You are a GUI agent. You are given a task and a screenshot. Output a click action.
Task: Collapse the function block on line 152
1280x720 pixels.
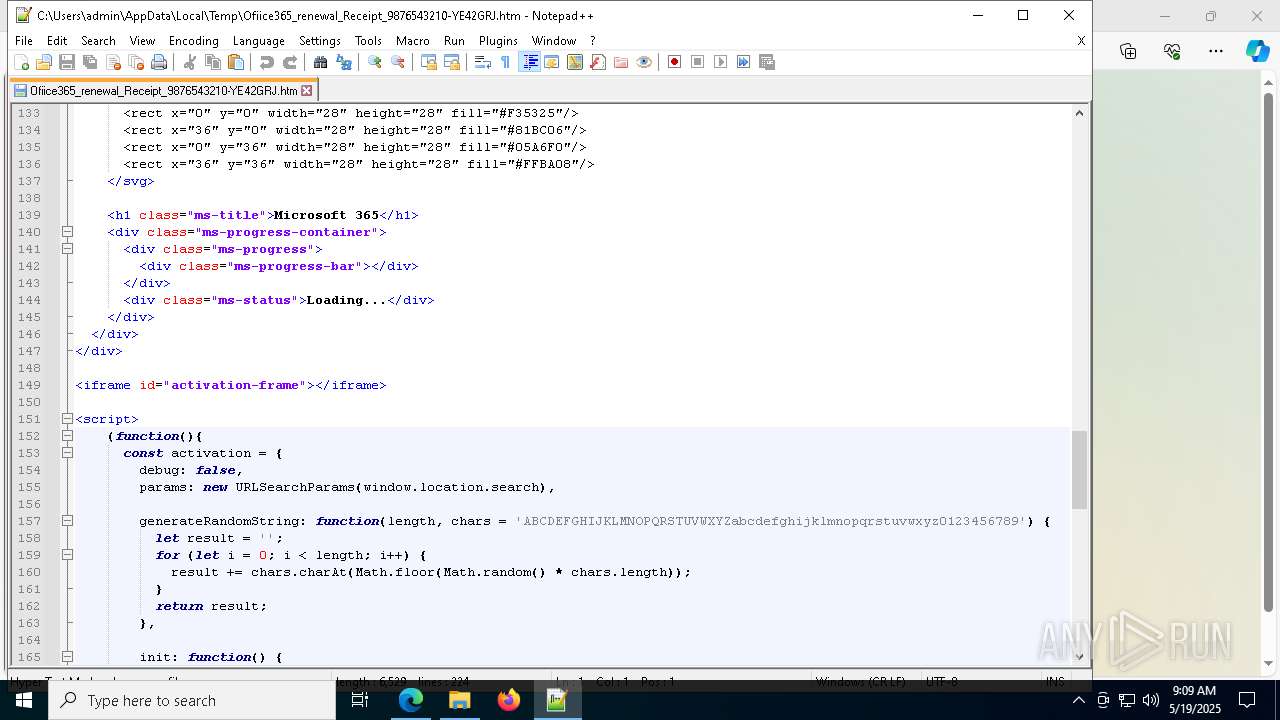(x=67, y=436)
